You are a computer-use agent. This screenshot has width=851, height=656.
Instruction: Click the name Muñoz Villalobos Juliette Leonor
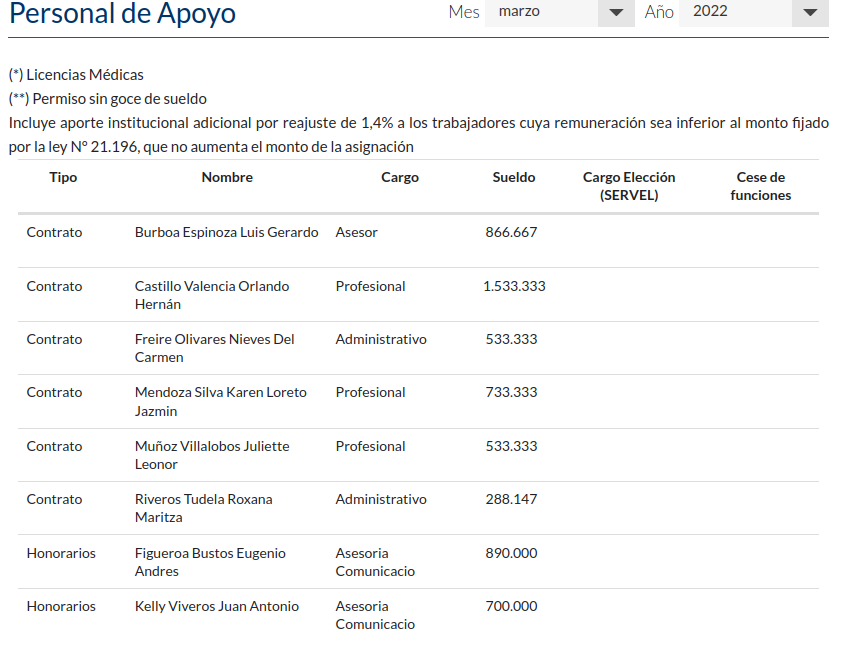(212, 455)
